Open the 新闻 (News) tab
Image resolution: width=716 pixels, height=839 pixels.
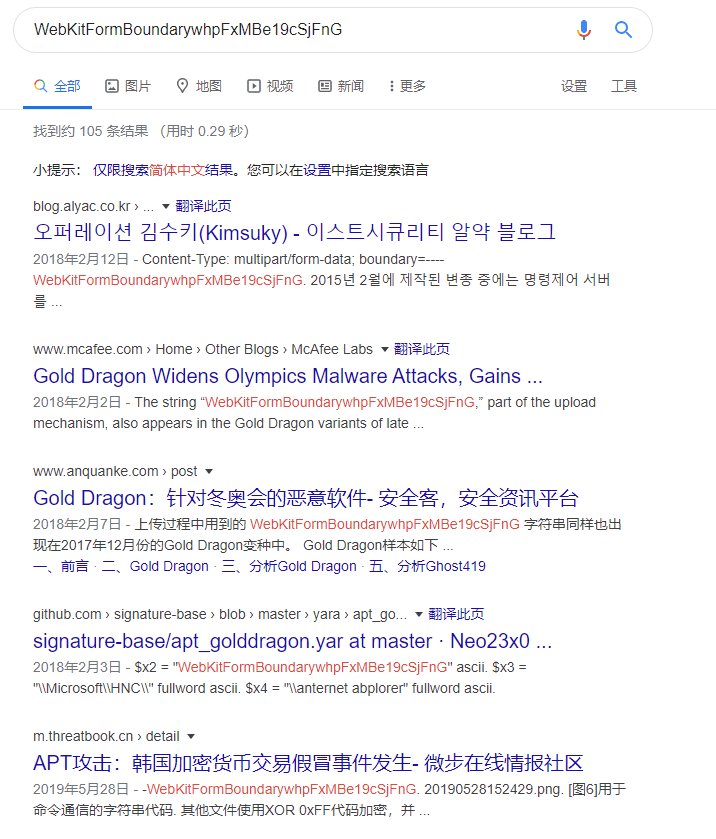tap(341, 86)
